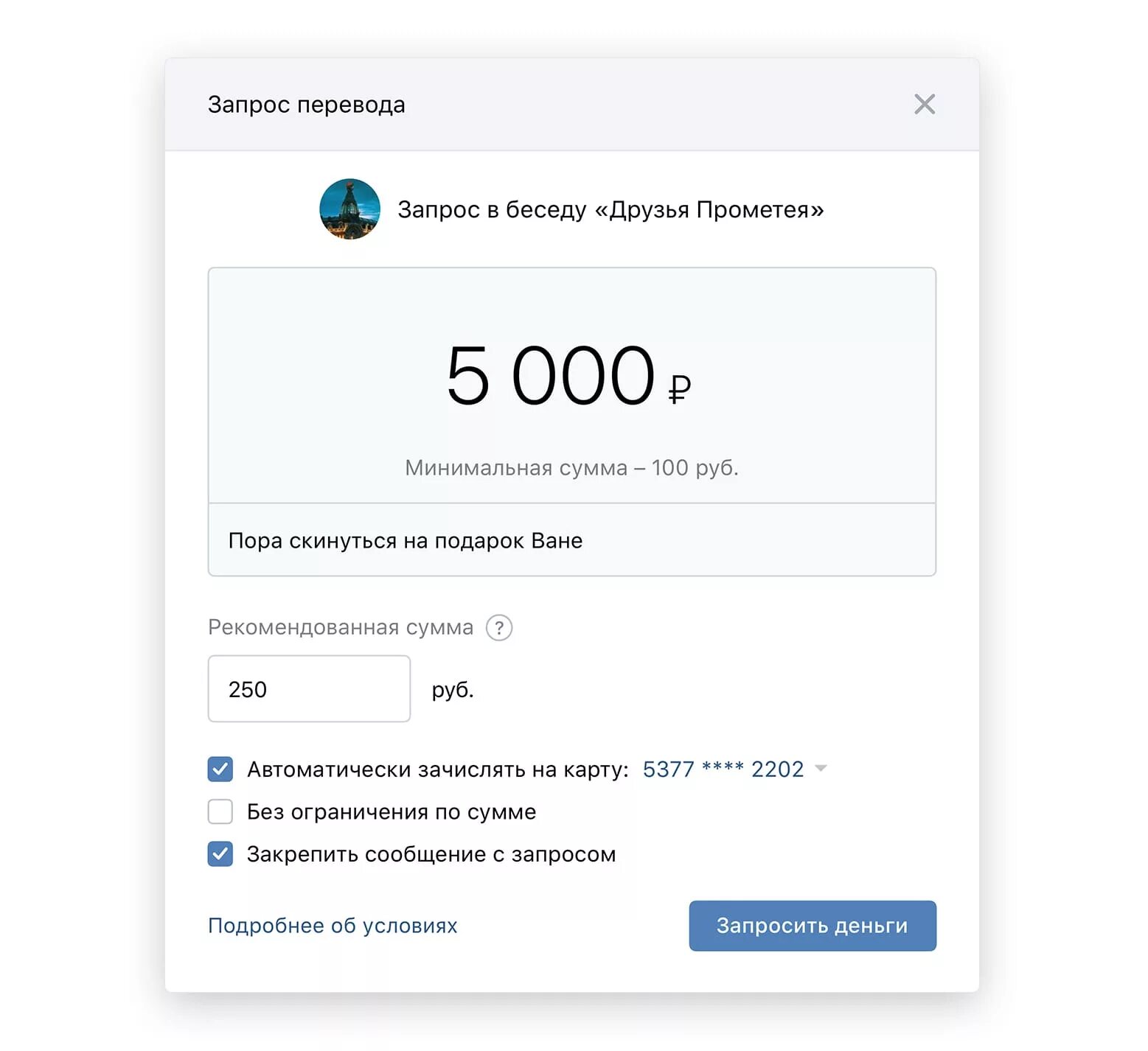The image size is (1148, 1051).
Task: Expand the card selection dropdown arrow
Action: pyautogui.click(x=821, y=769)
